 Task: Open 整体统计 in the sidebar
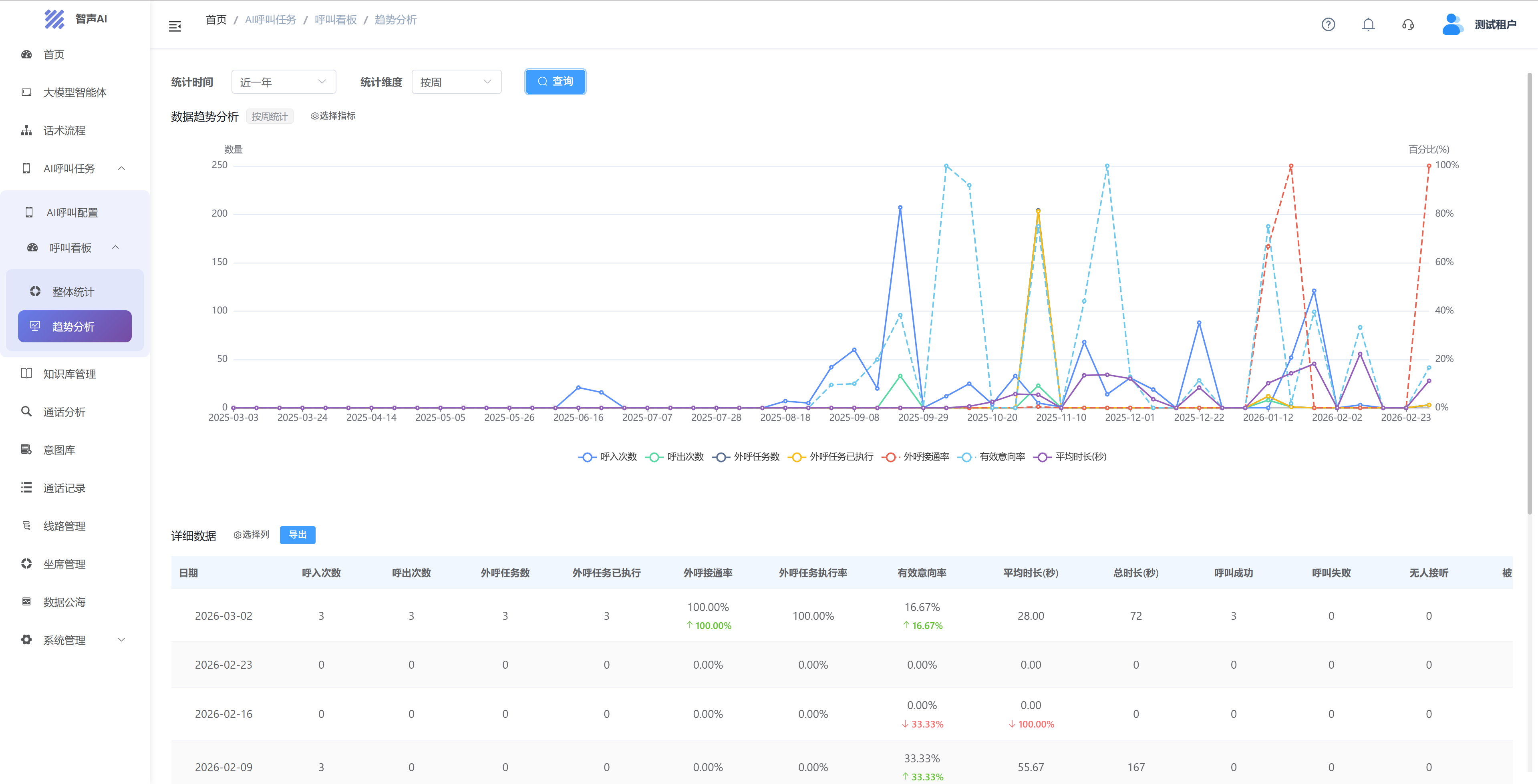[x=73, y=291]
